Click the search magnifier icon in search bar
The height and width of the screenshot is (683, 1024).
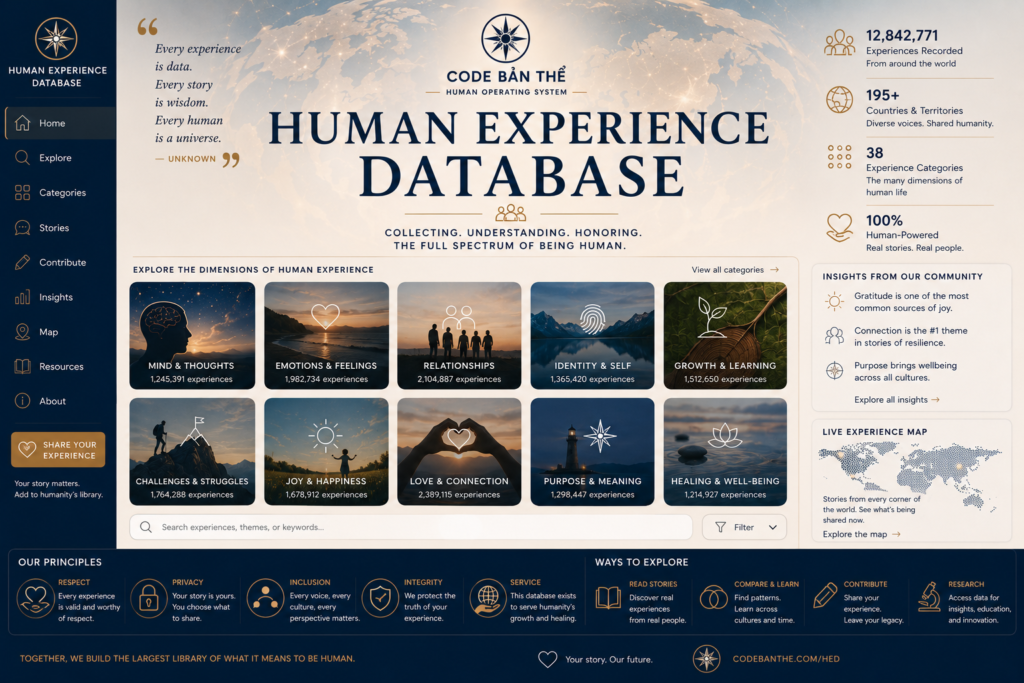coord(146,527)
